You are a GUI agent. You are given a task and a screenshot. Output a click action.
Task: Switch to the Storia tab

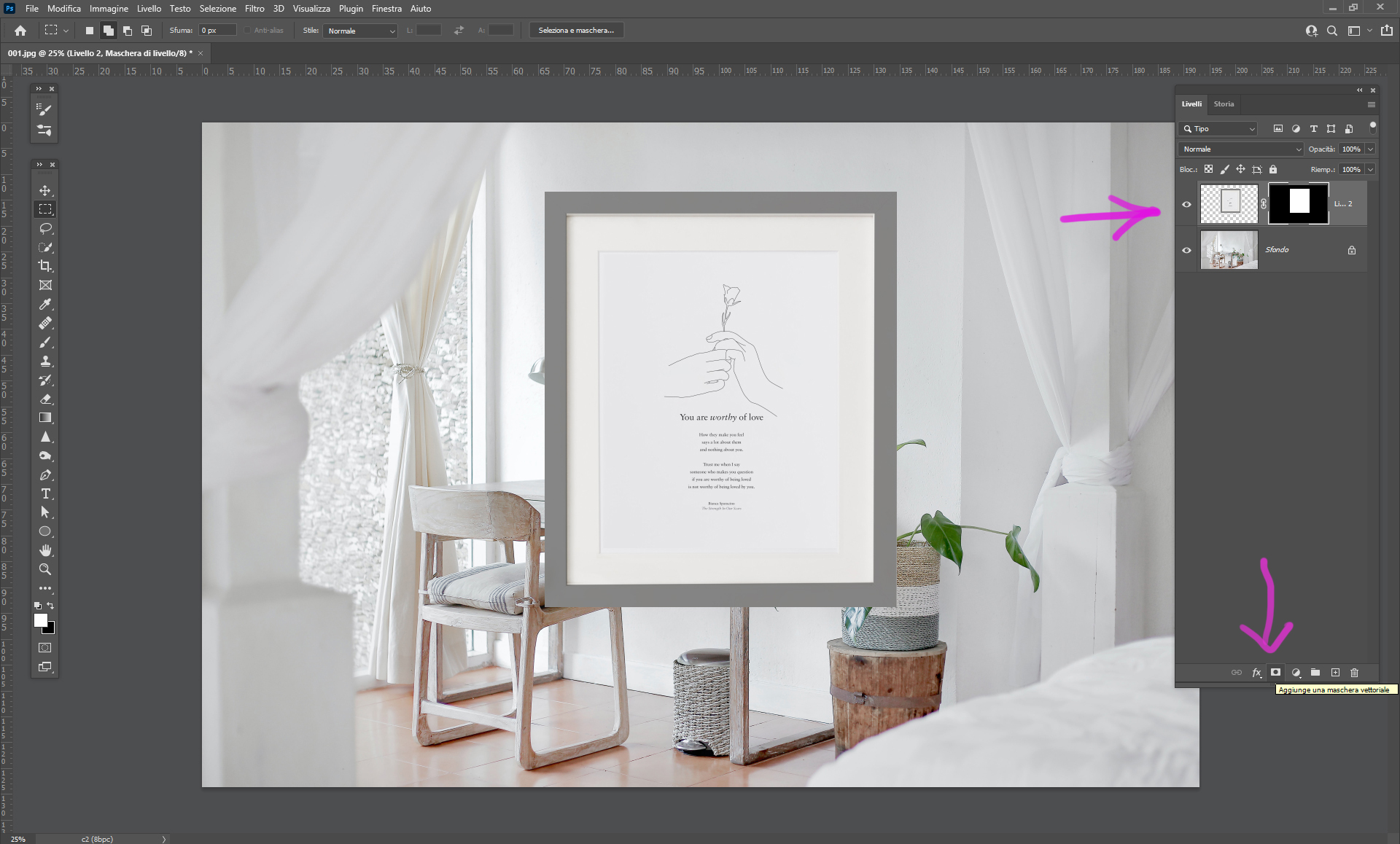pyautogui.click(x=1224, y=104)
